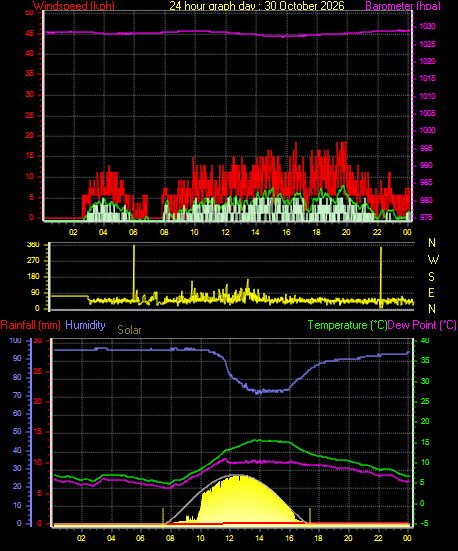Click the compass "E" direction label

432,293
